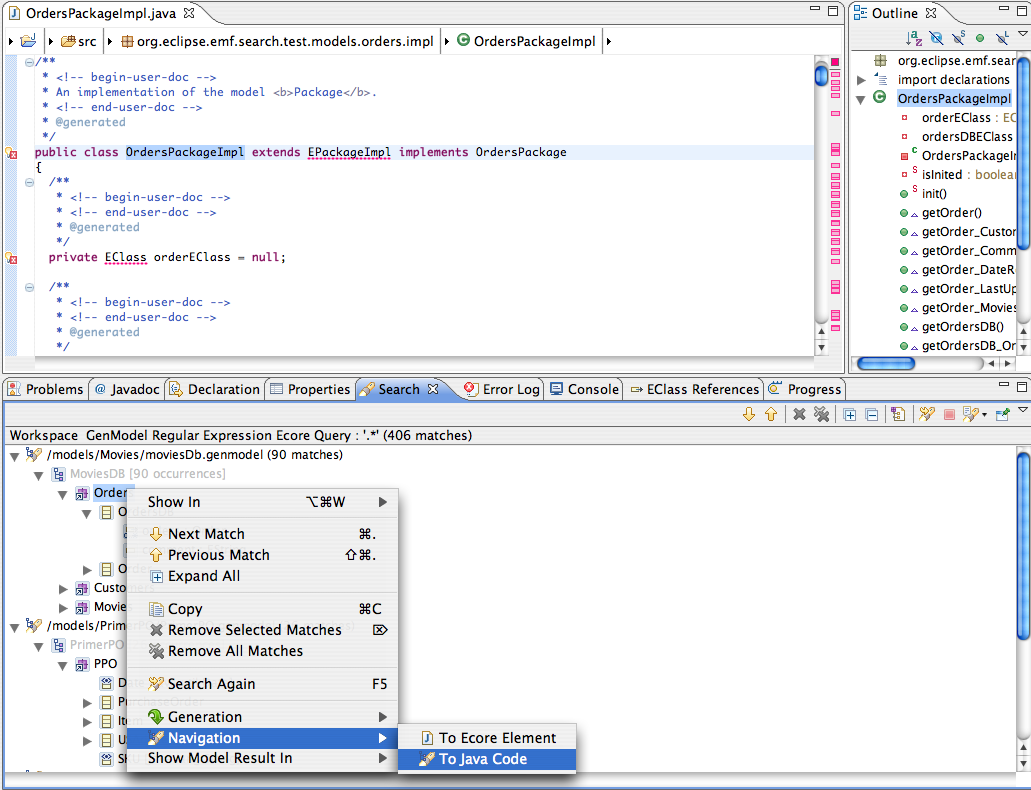Click Show Next Match down arrow in Search toolbar

click(x=748, y=414)
